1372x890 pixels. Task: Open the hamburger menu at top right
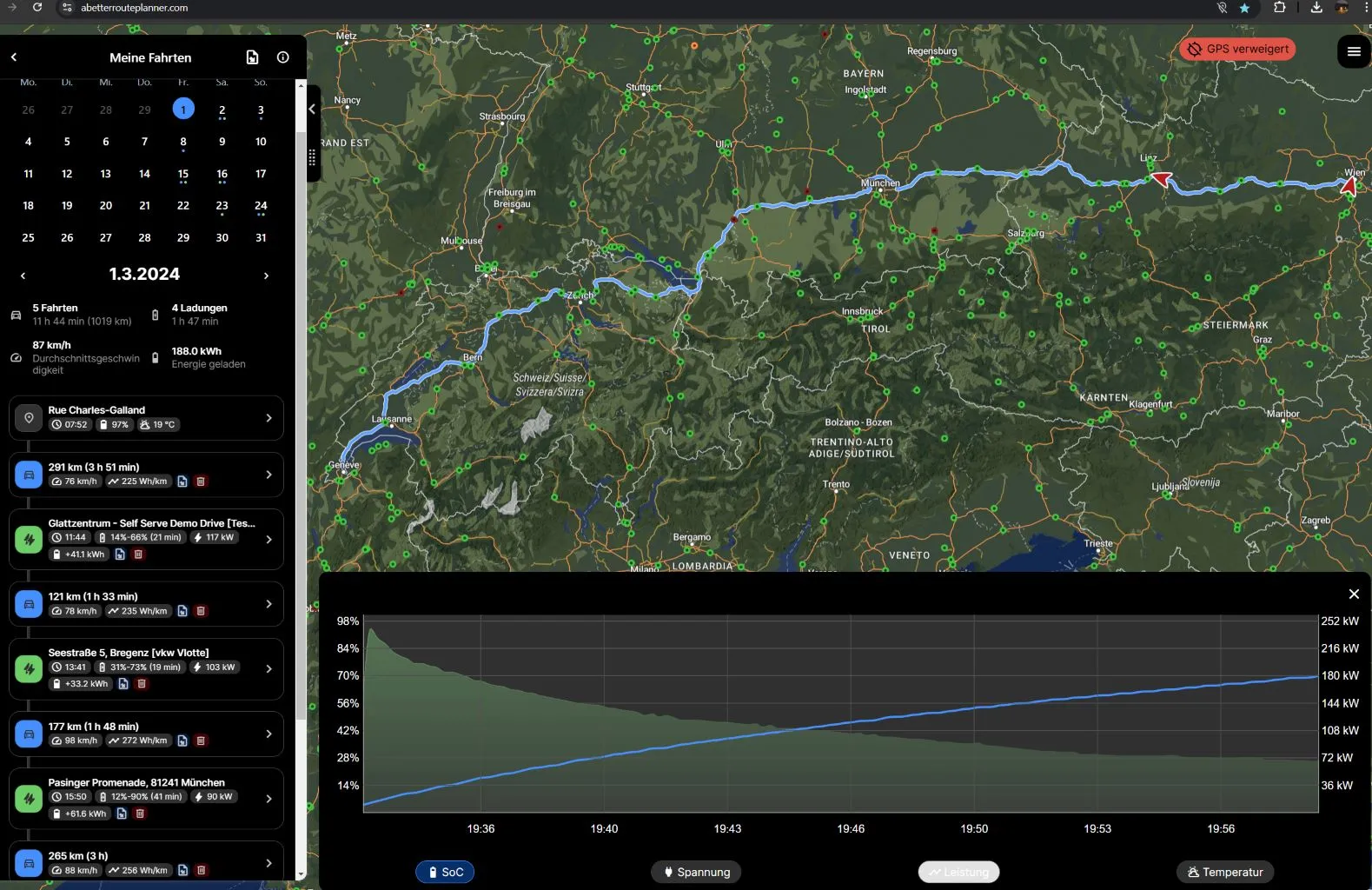point(1353,51)
